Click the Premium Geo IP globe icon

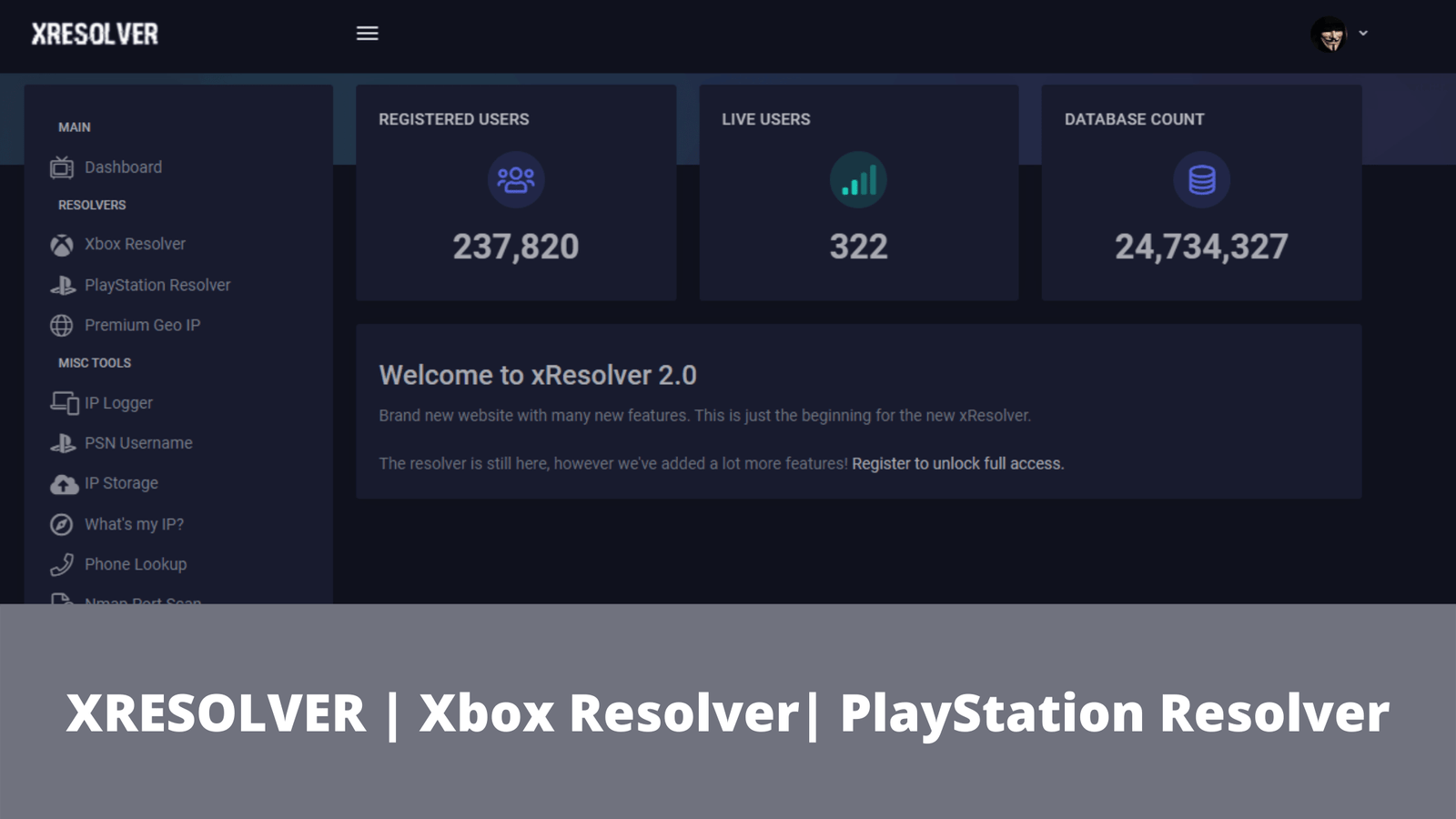(x=61, y=325)
